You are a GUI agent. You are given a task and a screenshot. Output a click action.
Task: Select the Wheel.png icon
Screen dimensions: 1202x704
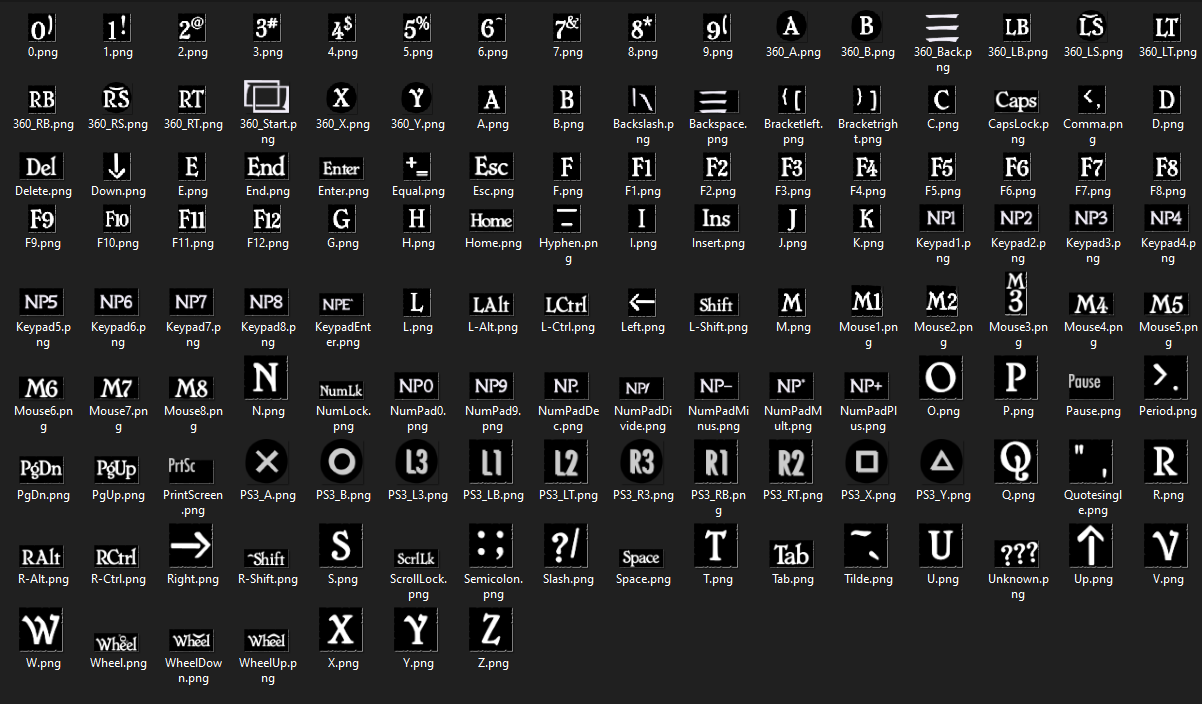116,642
